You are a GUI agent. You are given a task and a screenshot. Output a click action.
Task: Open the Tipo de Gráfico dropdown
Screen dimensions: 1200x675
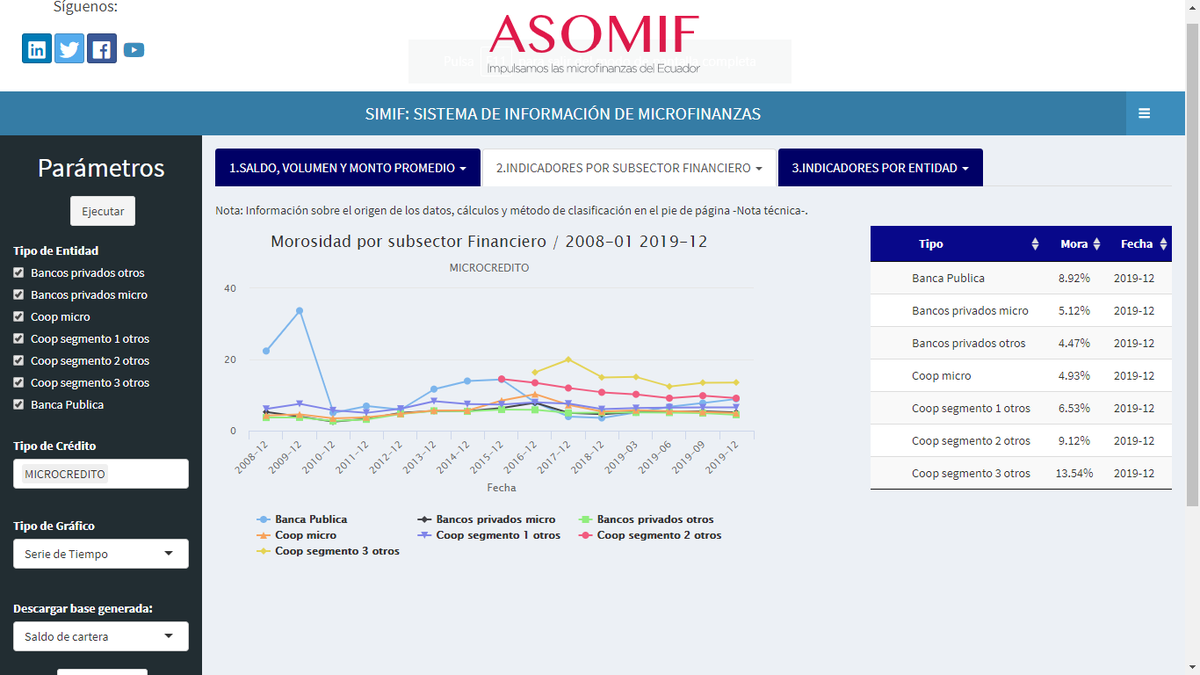tap(101, 554)
